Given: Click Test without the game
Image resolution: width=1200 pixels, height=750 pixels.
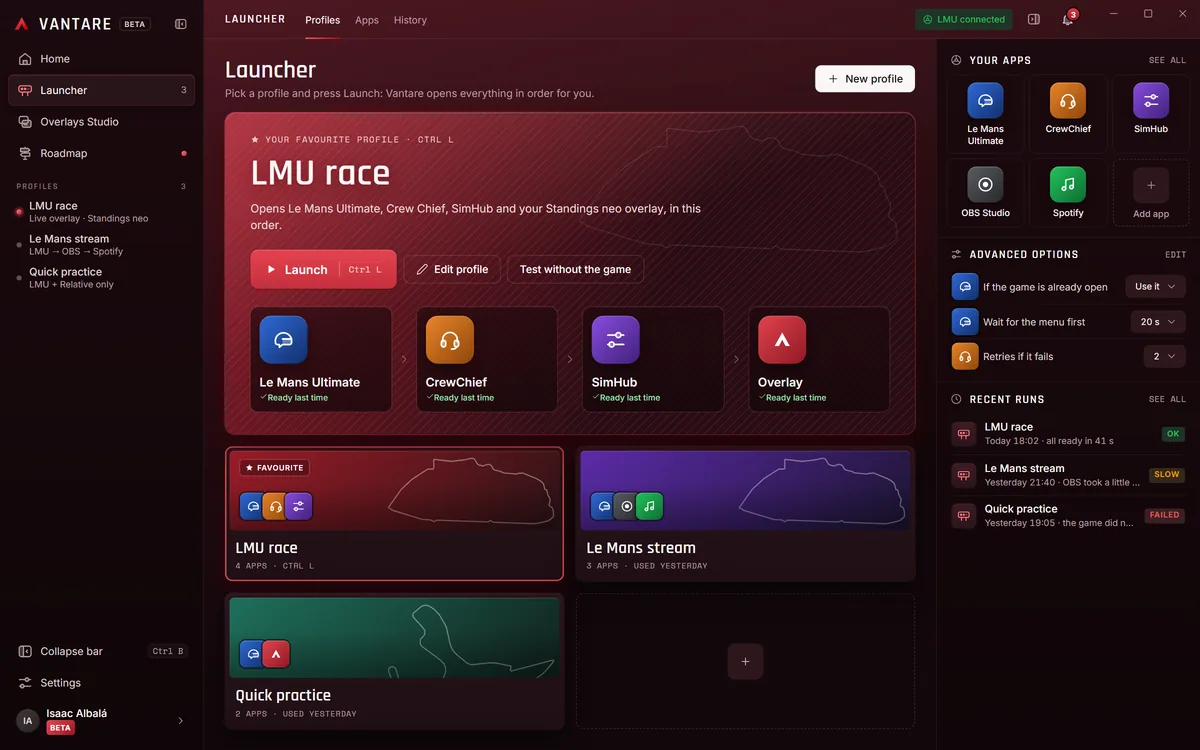Looking at the screenshot, I should click(x=575, y=269).
